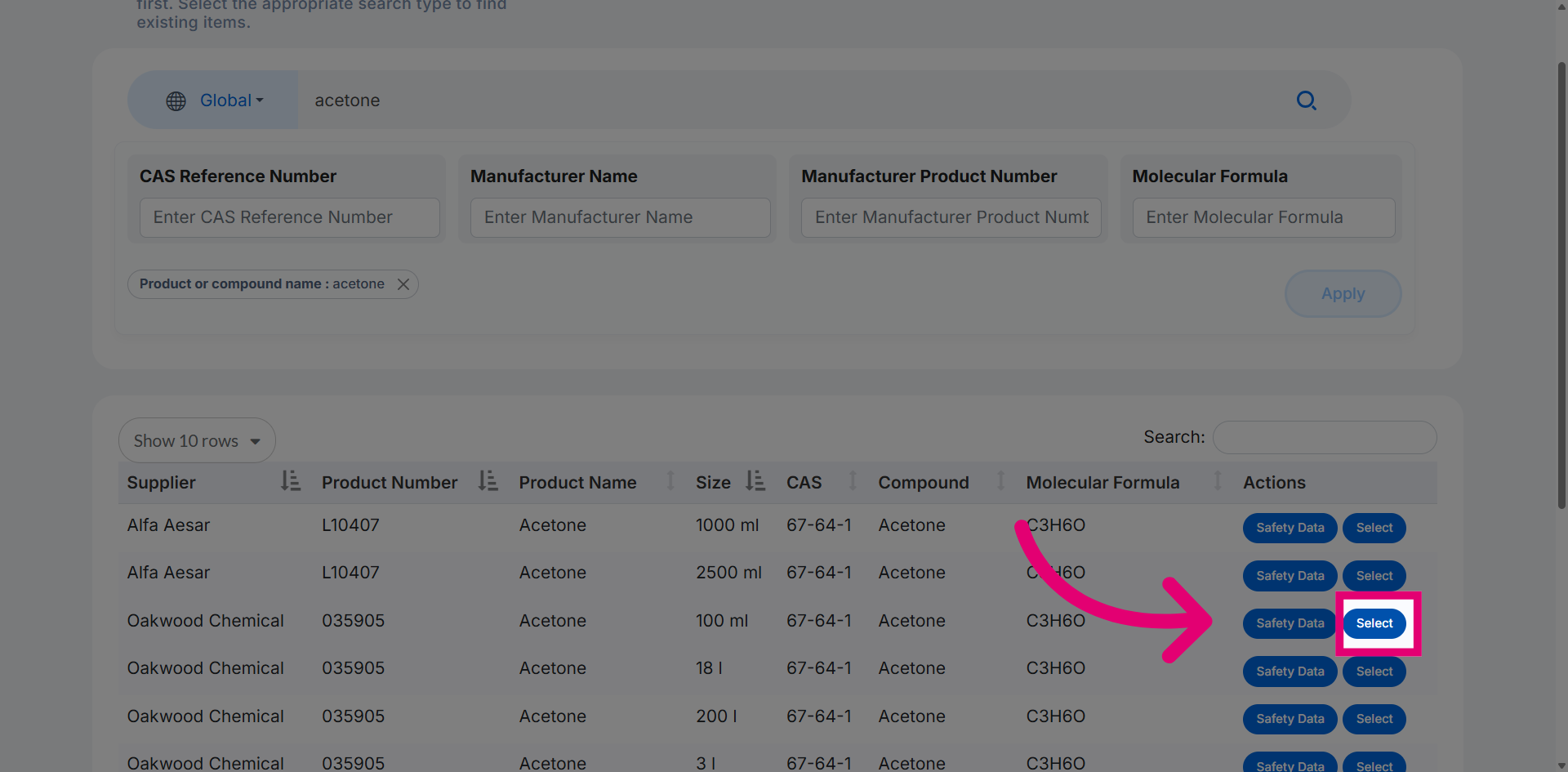Select the Oakwood Chemical 100 ml acetone

[x=1374, y=623]
